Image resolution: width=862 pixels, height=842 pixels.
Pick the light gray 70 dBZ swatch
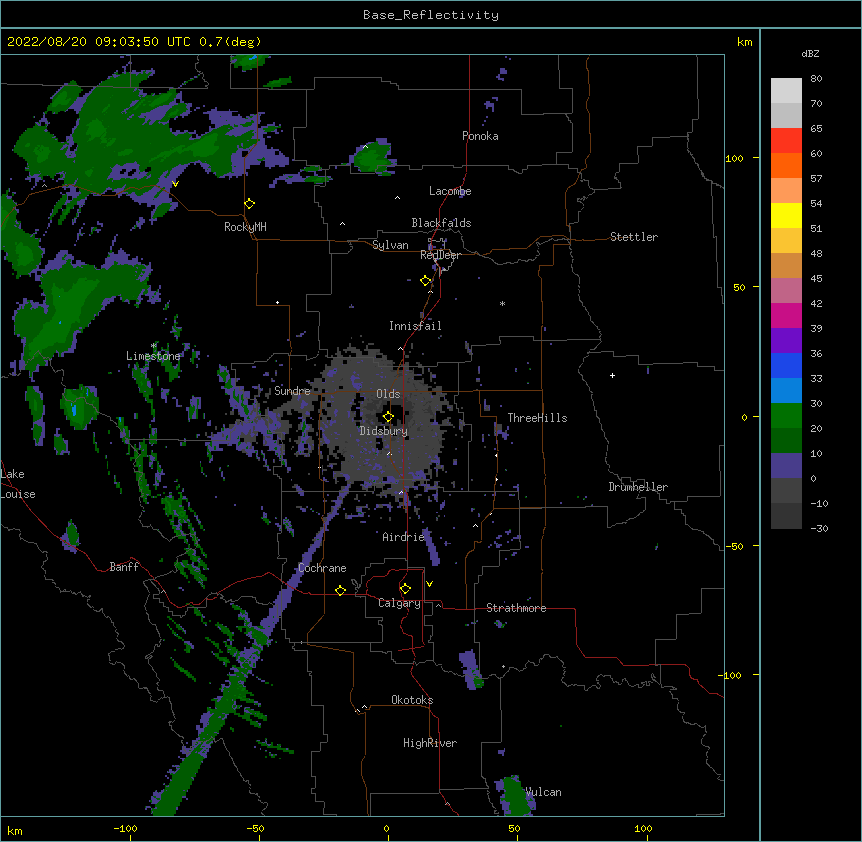[786, 115]
